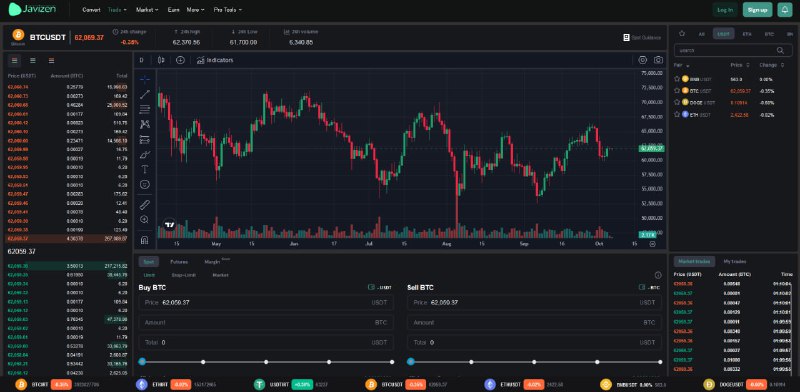Screen dimensions: 800x392
Task: Set Buy BTC slider to the 100% point
Action: (x=392, y=362)
